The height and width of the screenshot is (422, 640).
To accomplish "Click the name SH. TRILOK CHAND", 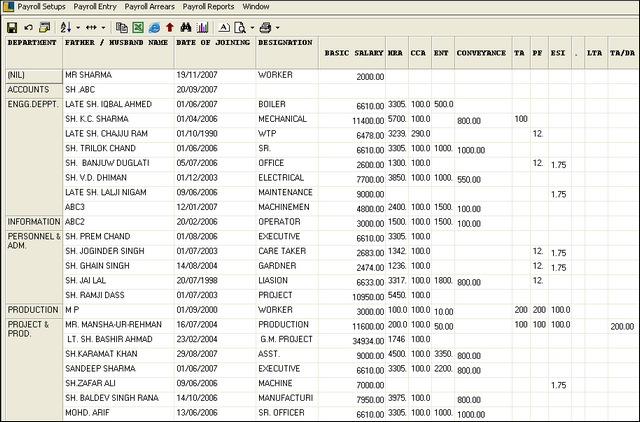I will coord(100,149).
